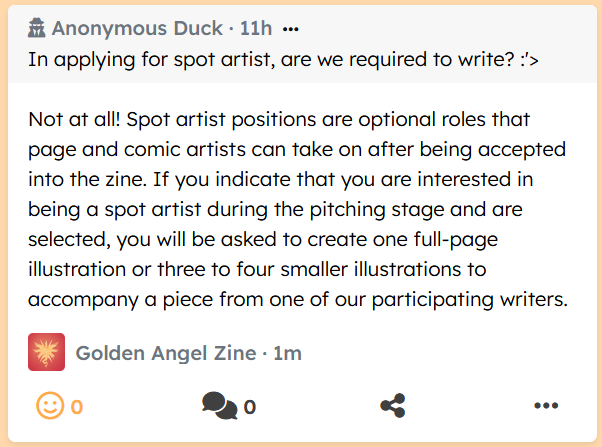Click the ":'>" emoticon in the question
The image size is (602, 447).
[526, 58]
